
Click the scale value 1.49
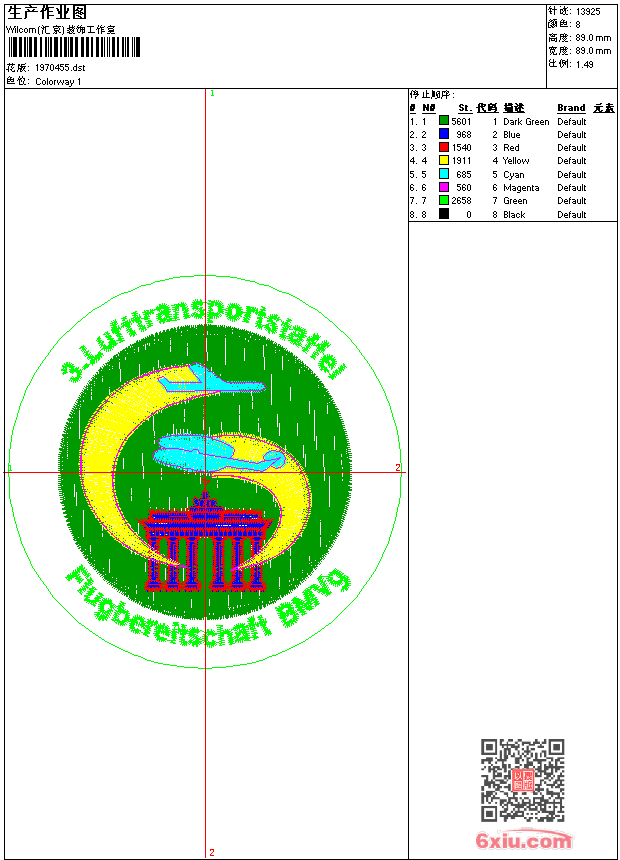point(584,64)
